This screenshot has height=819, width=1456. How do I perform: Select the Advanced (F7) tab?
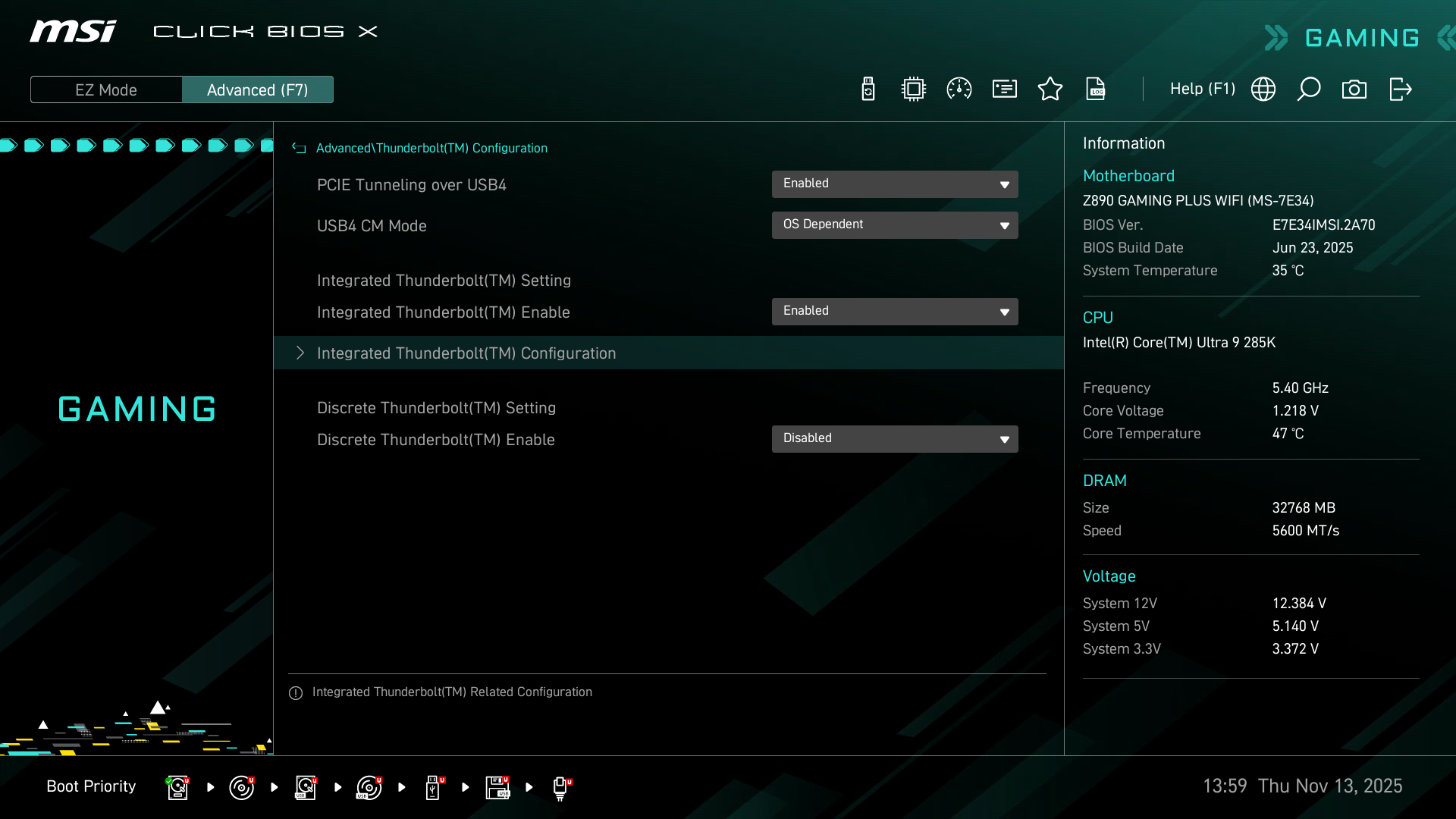pos(258,89)
